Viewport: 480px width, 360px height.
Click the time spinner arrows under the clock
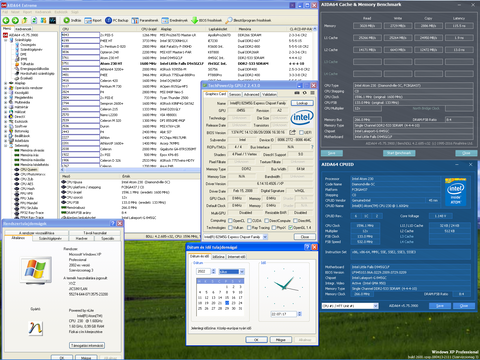tap(299, 314)
